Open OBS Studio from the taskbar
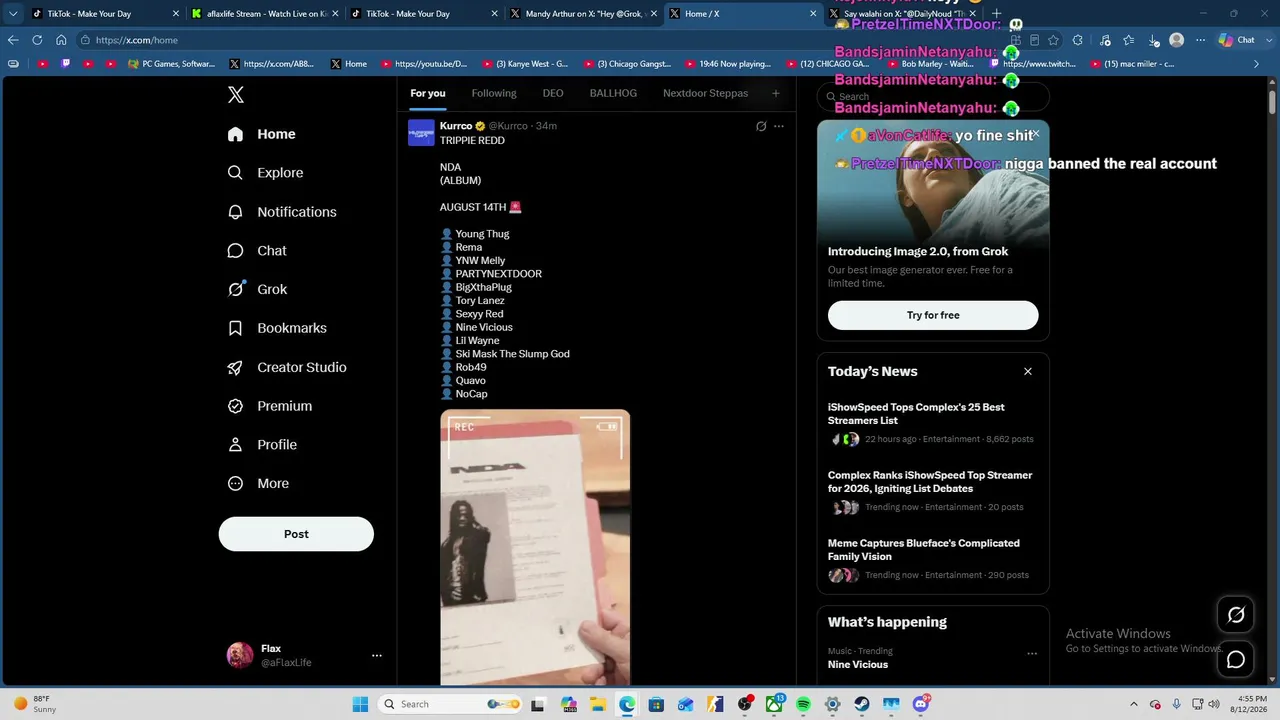Viewport: 1280px width, 720px height. coord(744,704)
